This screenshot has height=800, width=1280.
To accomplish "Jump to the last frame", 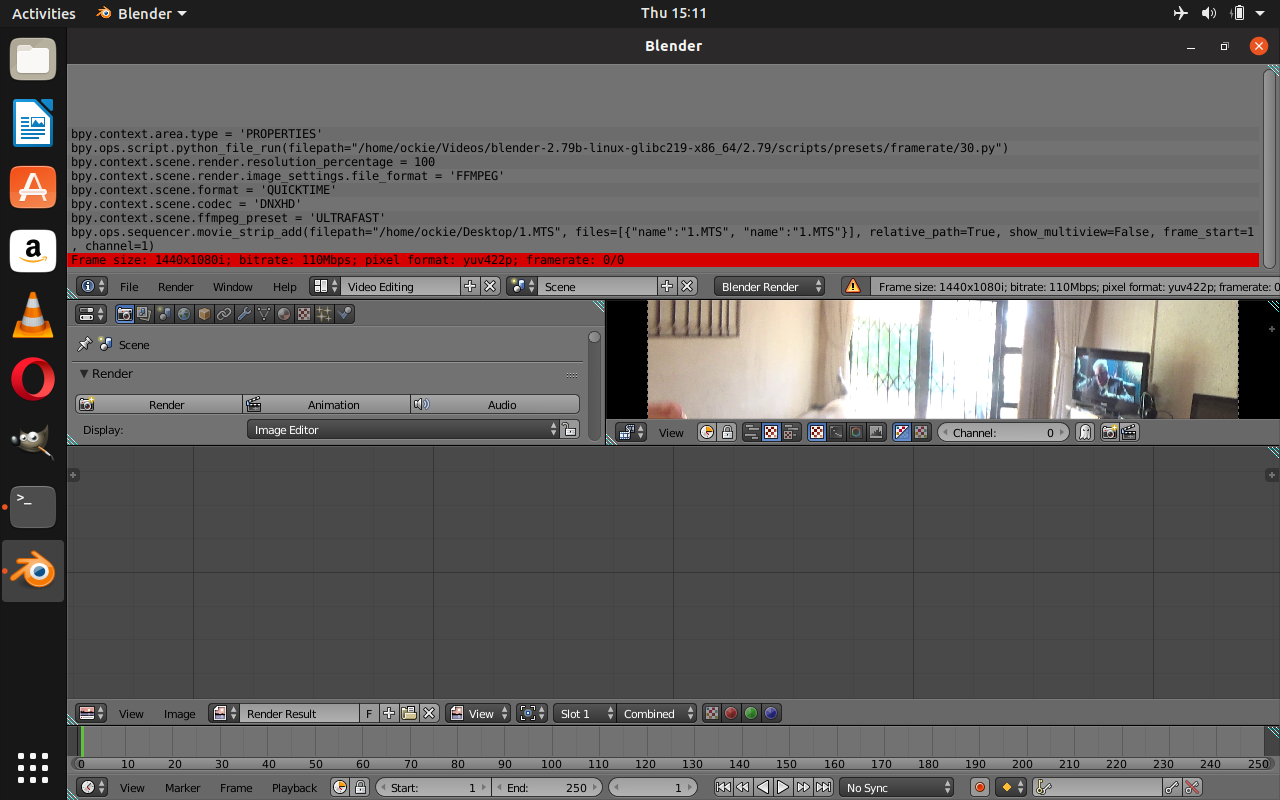I will pos(823,788).
